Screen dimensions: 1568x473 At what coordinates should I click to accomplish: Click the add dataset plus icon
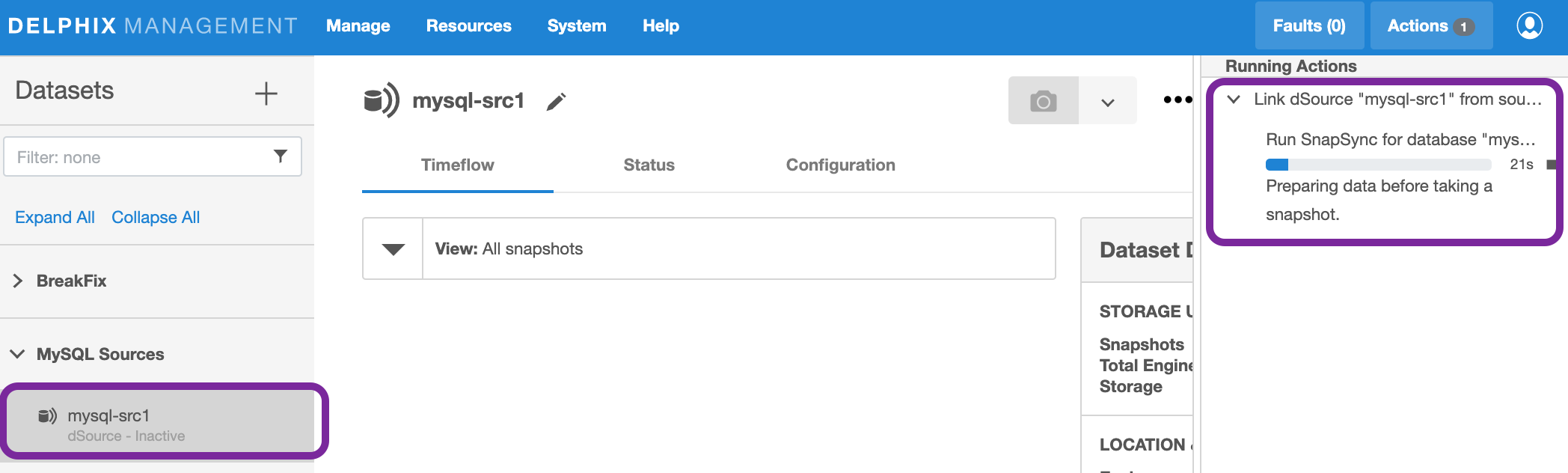(266, 94)
